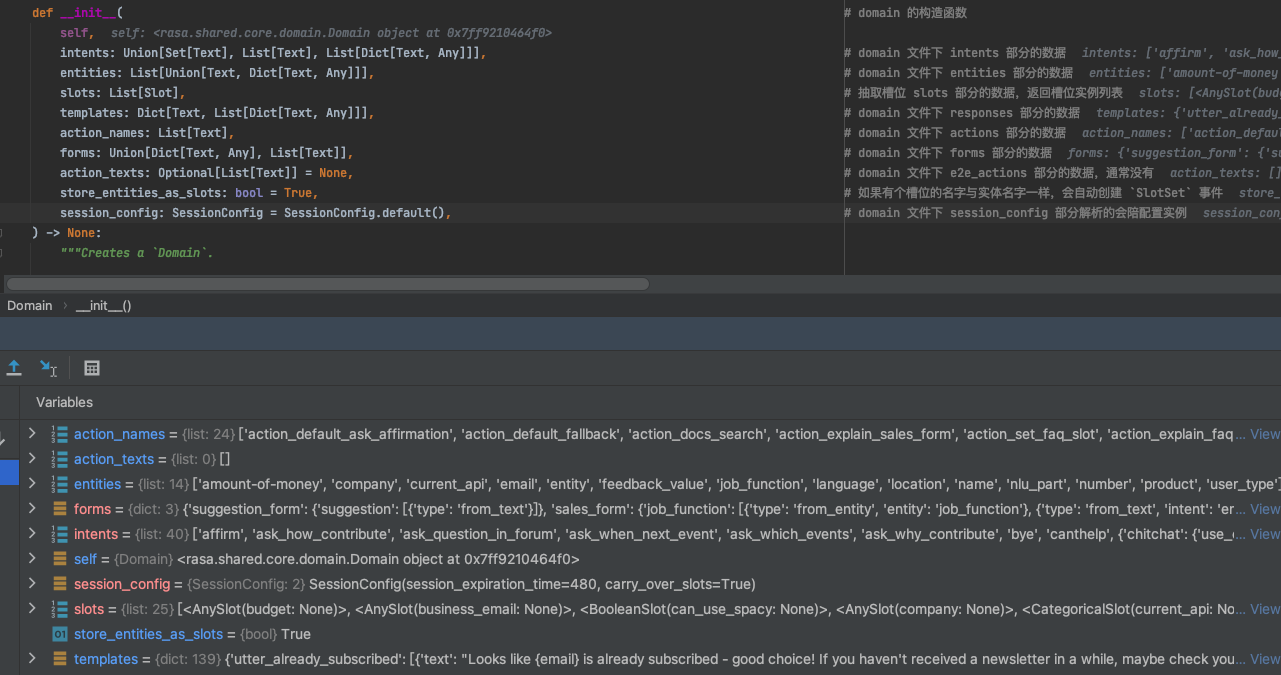Click the Step Out up-arrow icon
1281x675 pixels.
coord(14,368)
